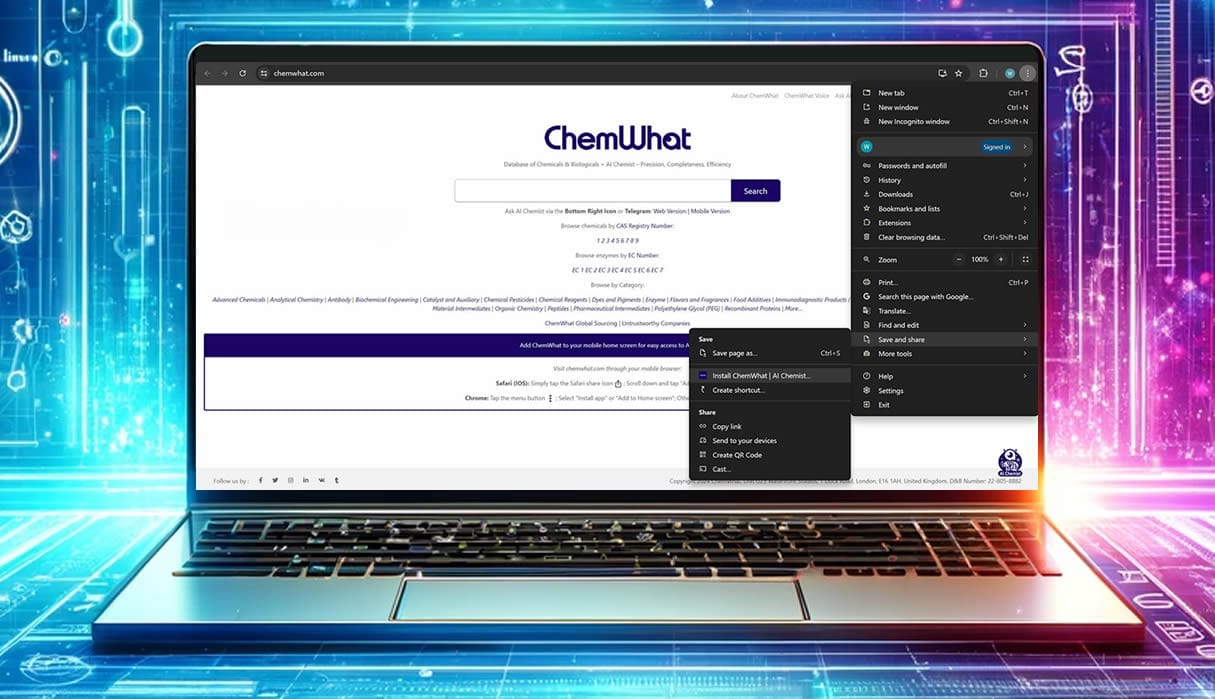
Task: Click the EC Number link
Action: pos(644,256)
